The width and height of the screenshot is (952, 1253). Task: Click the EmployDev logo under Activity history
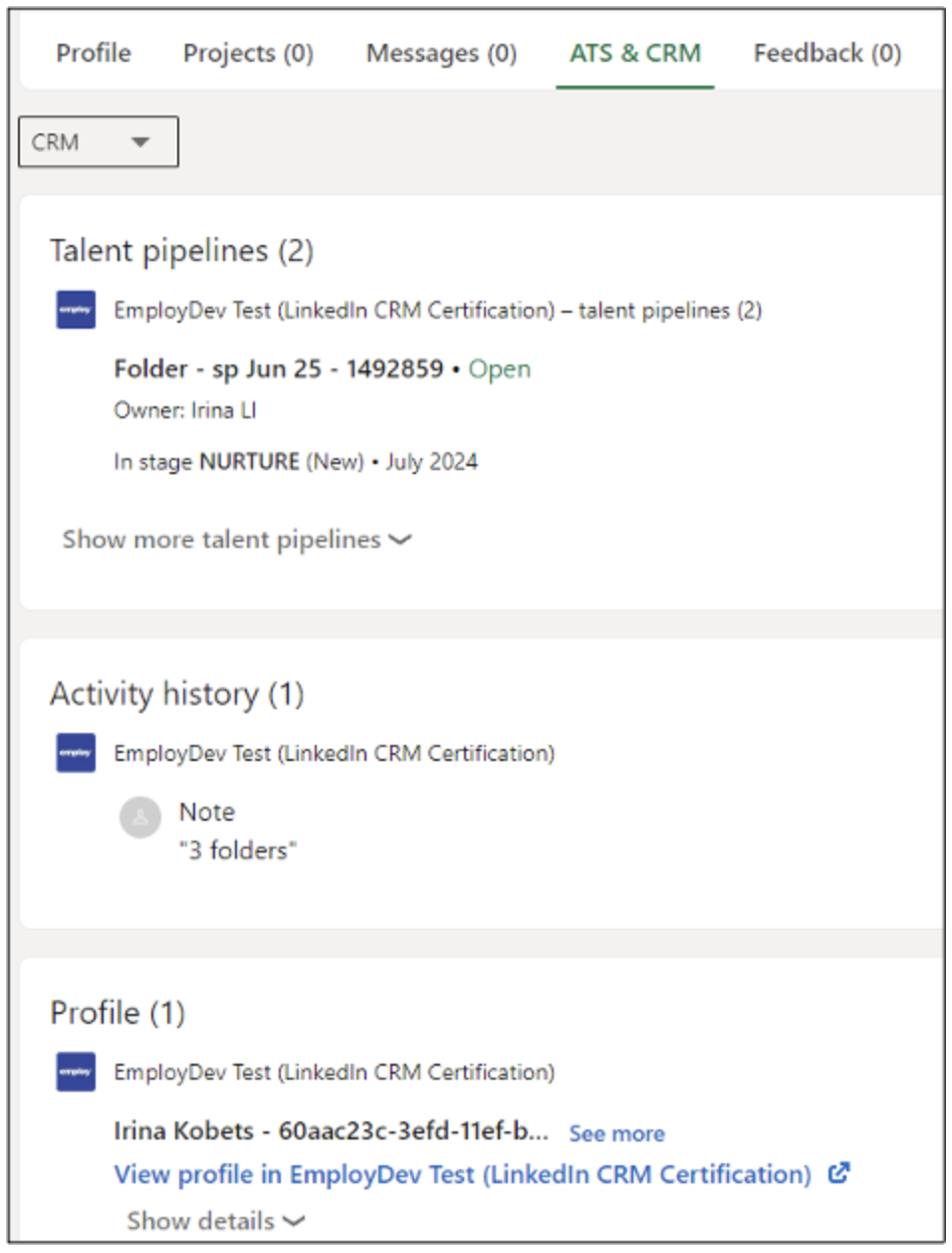[76, 753]
